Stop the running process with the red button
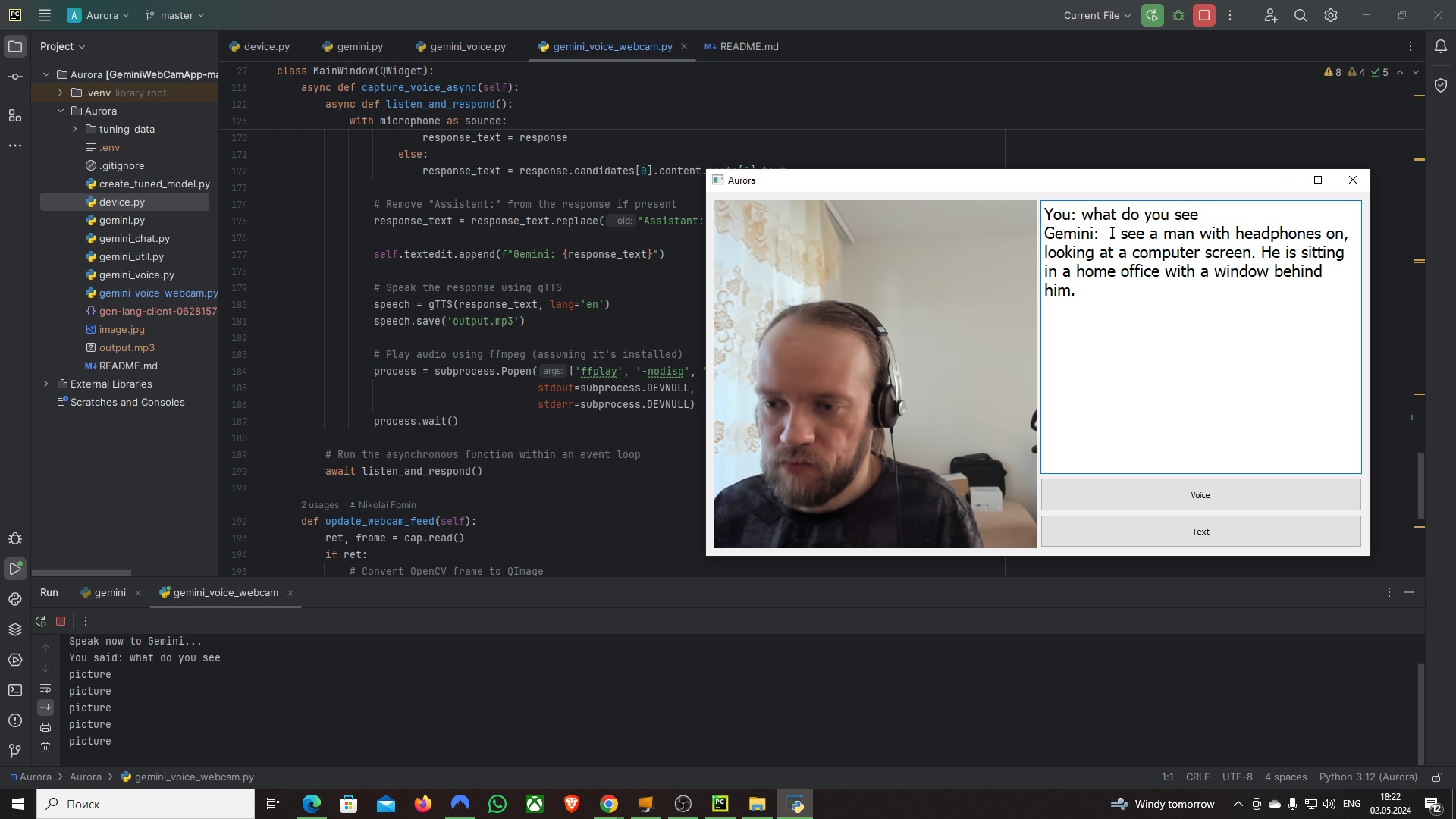The image size is (1456, 819). pos(1204,15)
